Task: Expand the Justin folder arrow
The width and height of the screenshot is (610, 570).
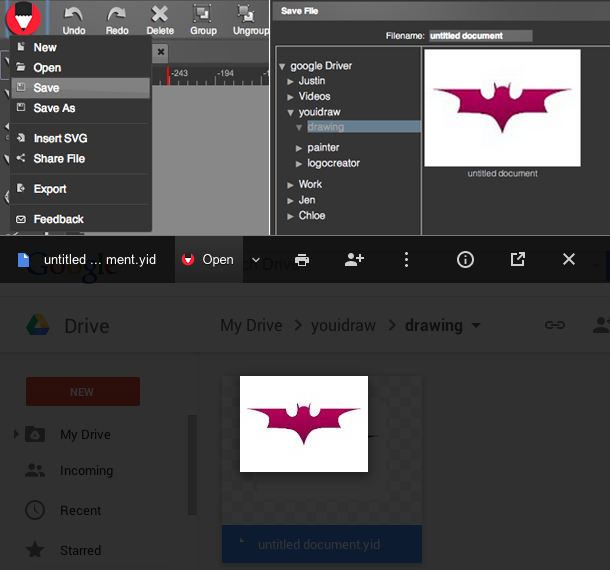Action: pos(290,81)
